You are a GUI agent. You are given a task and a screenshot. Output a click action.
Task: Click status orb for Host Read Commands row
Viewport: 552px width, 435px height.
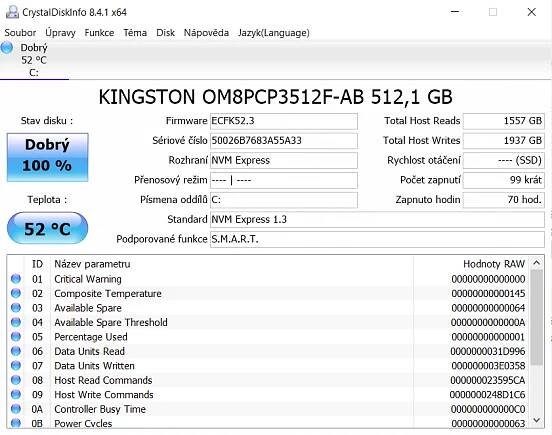click(x=16, y=380)
